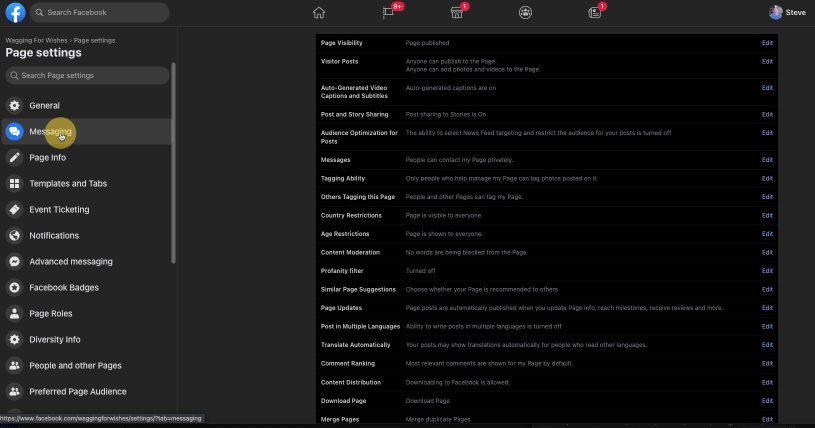Open Facebook Badges section
The width and height of the screenshot is (815, 428).
pos(86,288)
